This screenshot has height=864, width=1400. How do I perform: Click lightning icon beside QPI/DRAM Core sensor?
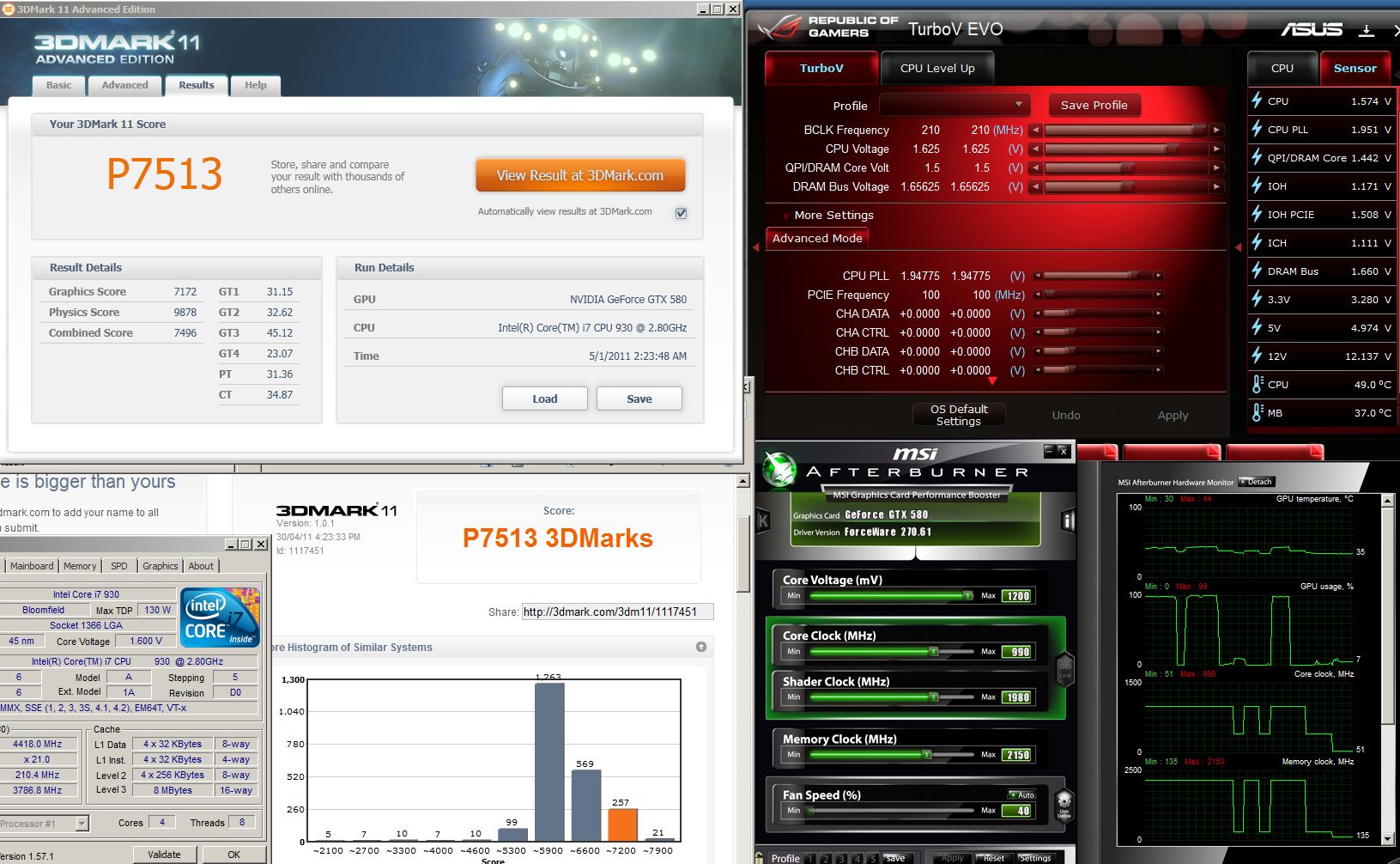coord(1257,157)
